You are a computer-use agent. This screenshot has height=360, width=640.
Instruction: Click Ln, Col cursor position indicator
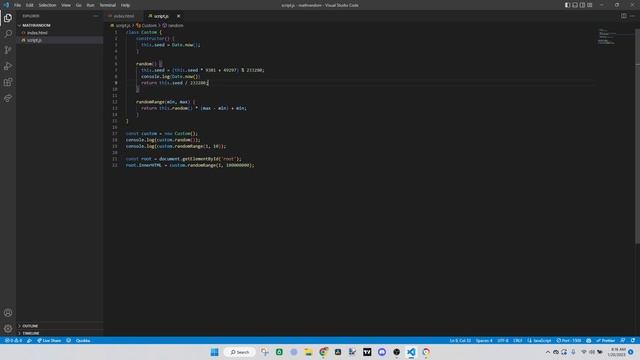(460, 340)
